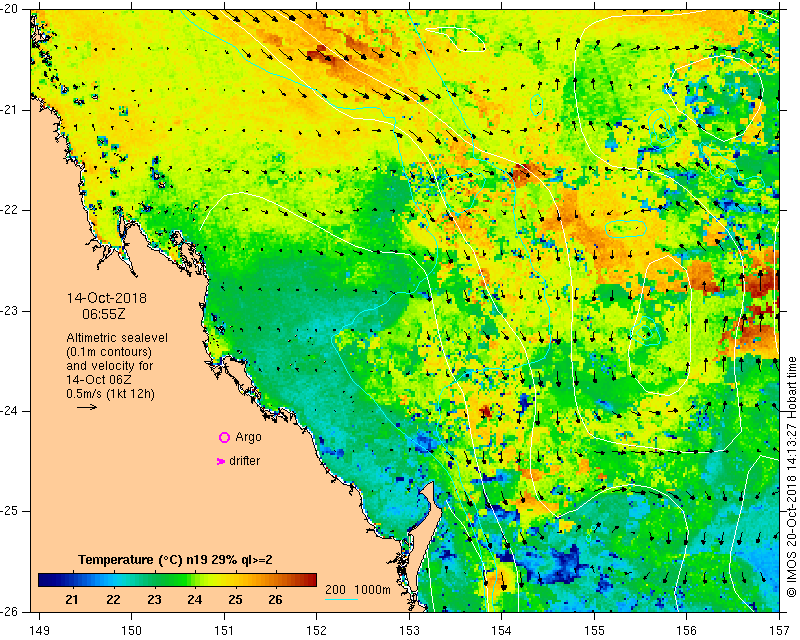Click the longitude '149' axis label
This screenshot has height=640, width=800.
tap(39, 630)
